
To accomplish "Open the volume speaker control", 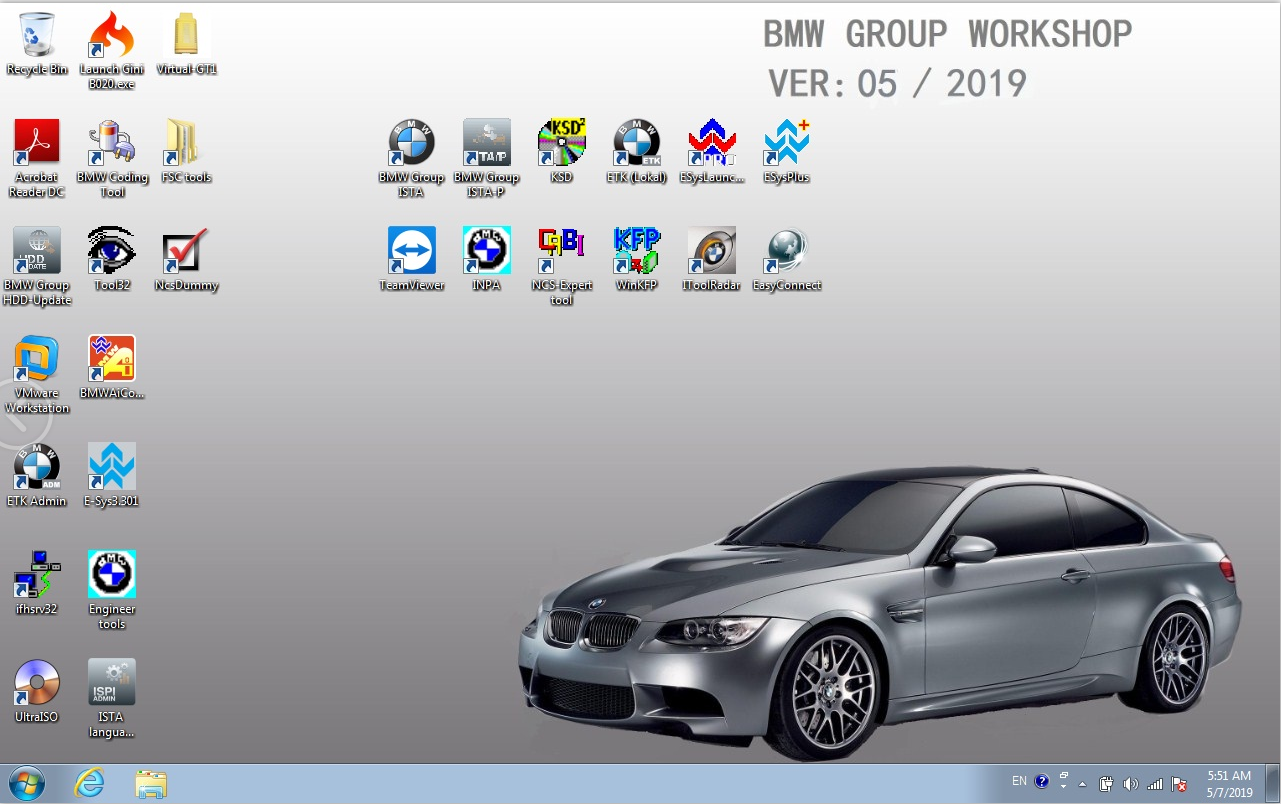I will click(x=1131, y=784).
